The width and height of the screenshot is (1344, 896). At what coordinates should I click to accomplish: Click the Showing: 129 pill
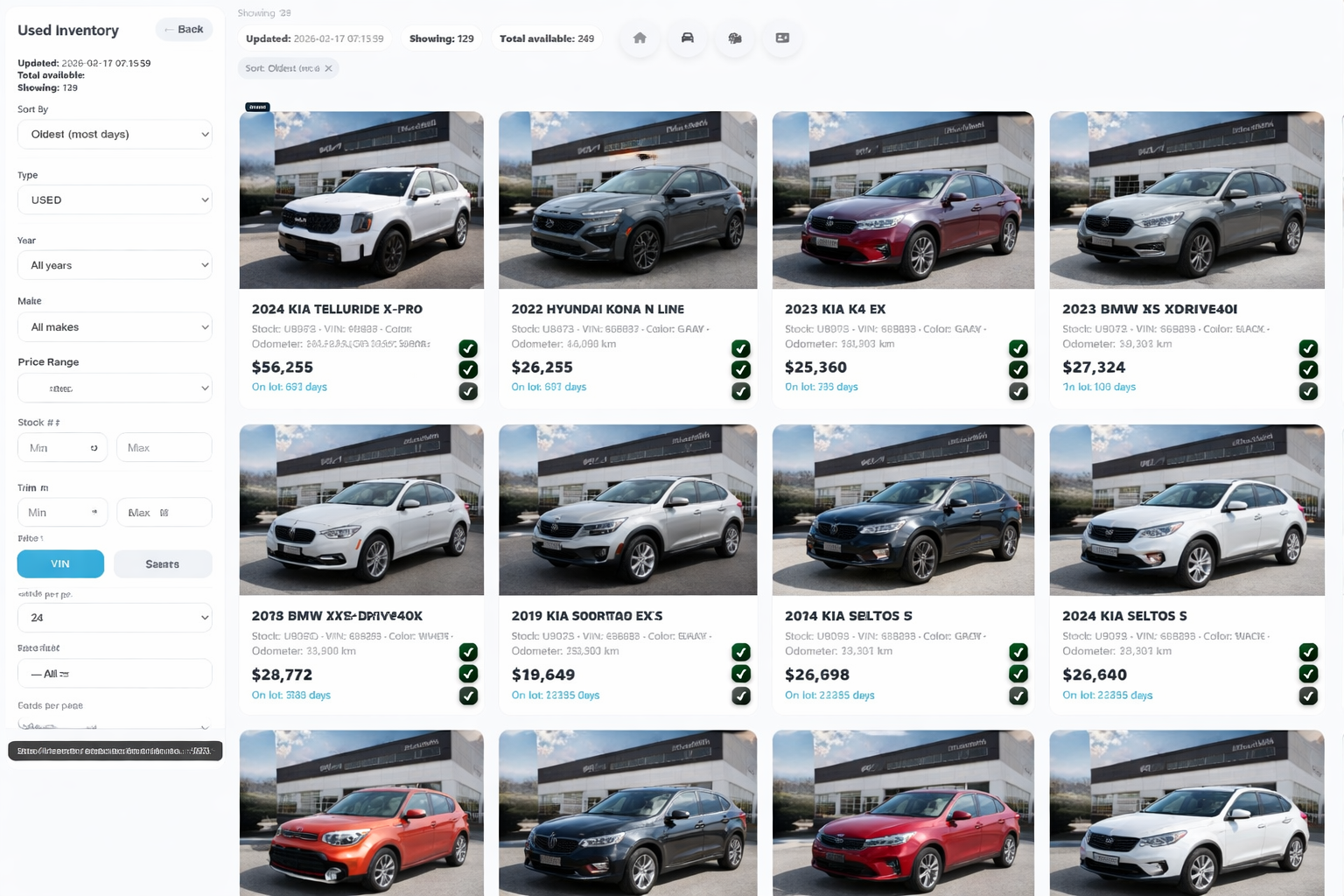tap(441, 38)
